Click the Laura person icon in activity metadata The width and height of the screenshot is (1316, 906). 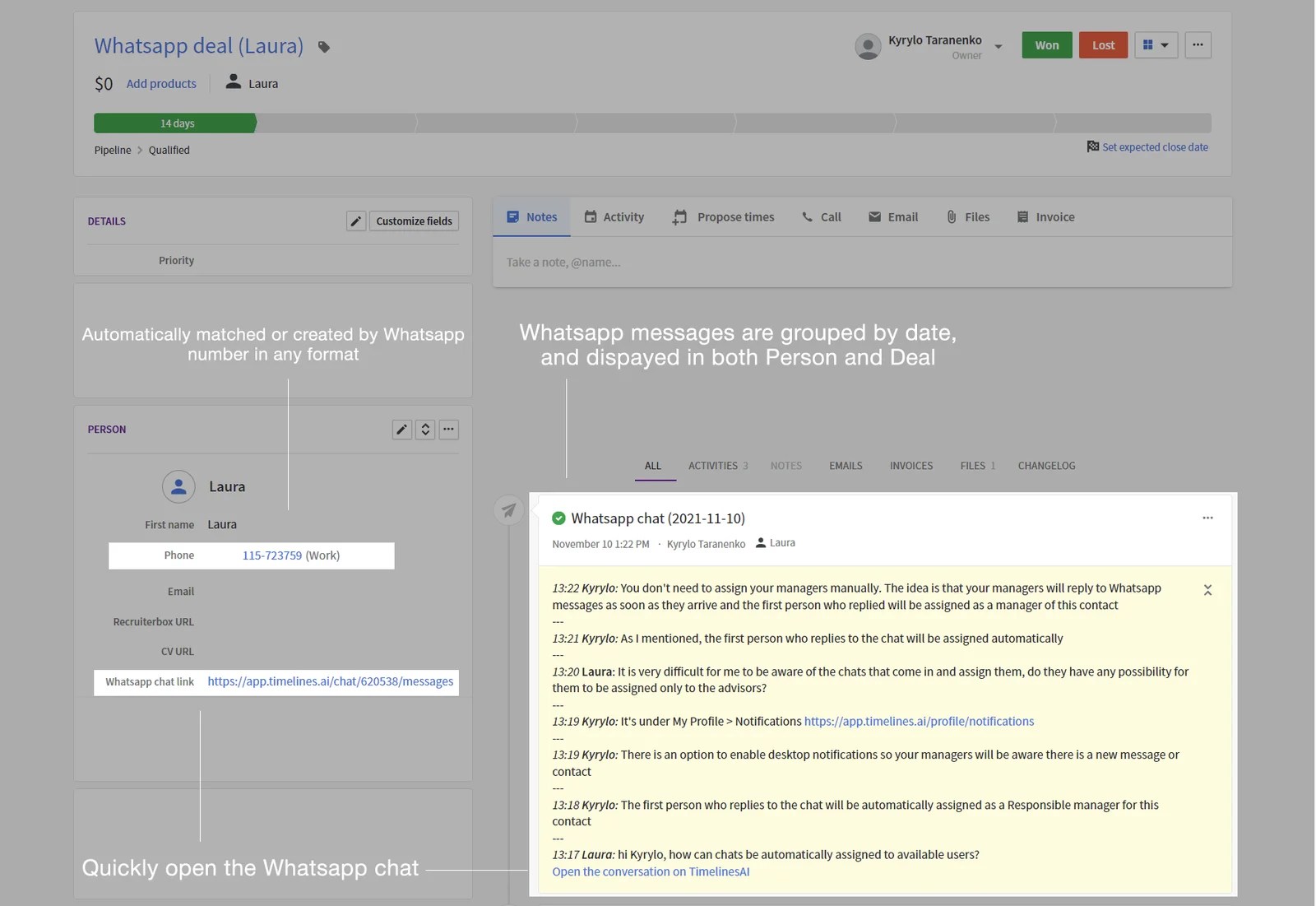761,543
